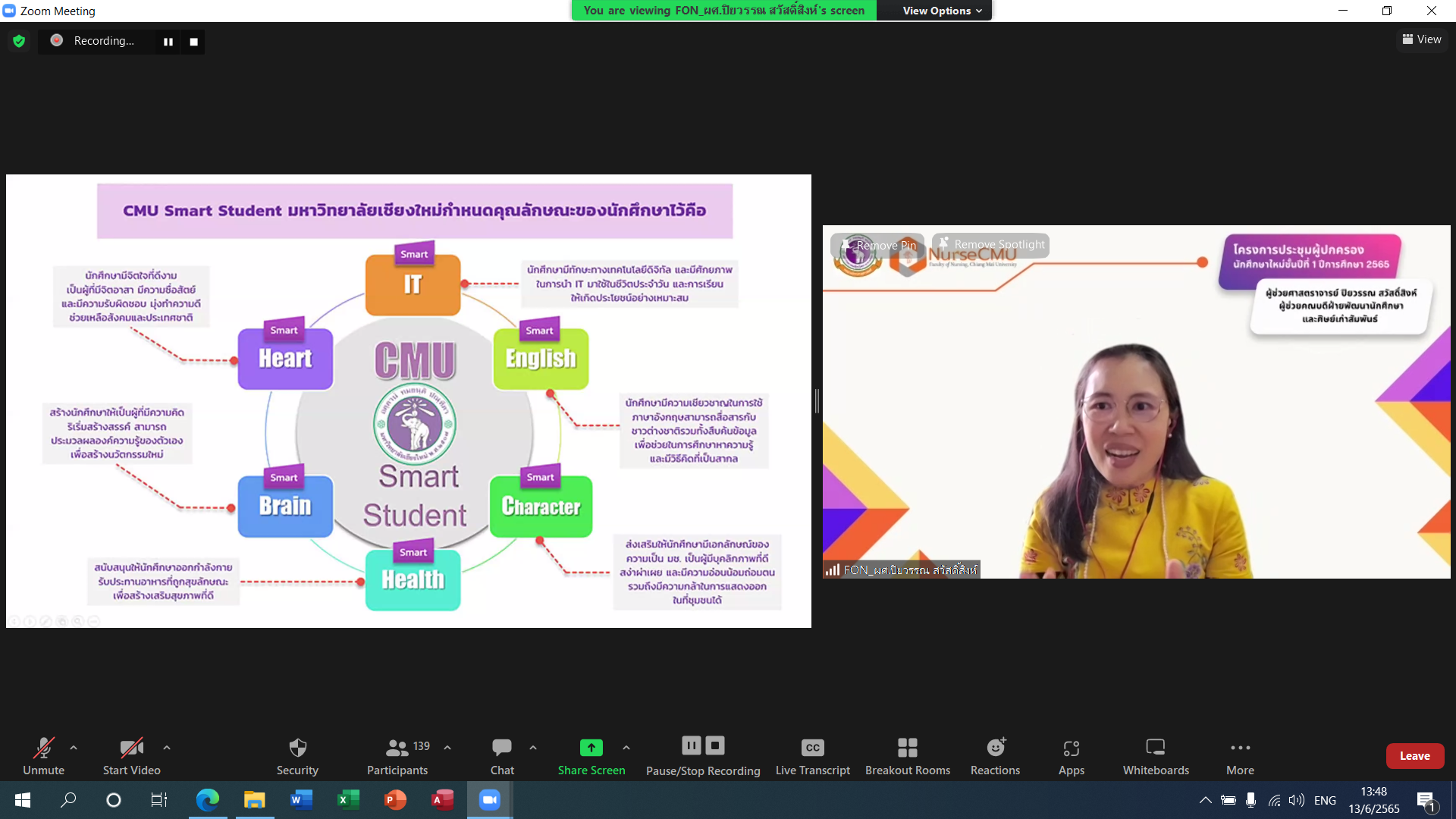Image resolution: width=1456 pixels, height=819 pixels.
Task: Click the microphone tray icon
Action: point(1251,800)
